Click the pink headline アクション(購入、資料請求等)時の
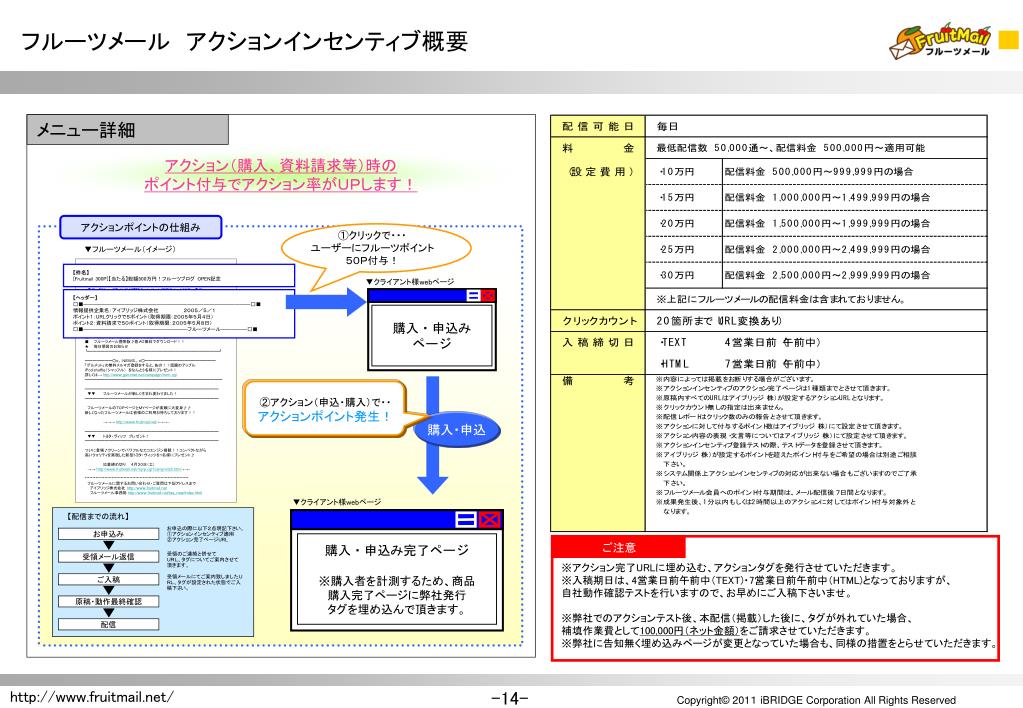 (280, 166)
